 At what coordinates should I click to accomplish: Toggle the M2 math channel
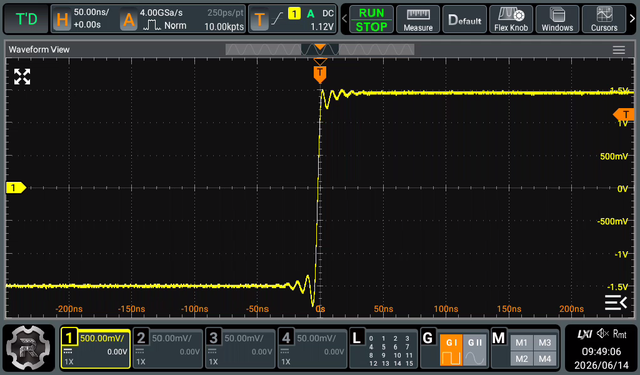pos(522,359)
